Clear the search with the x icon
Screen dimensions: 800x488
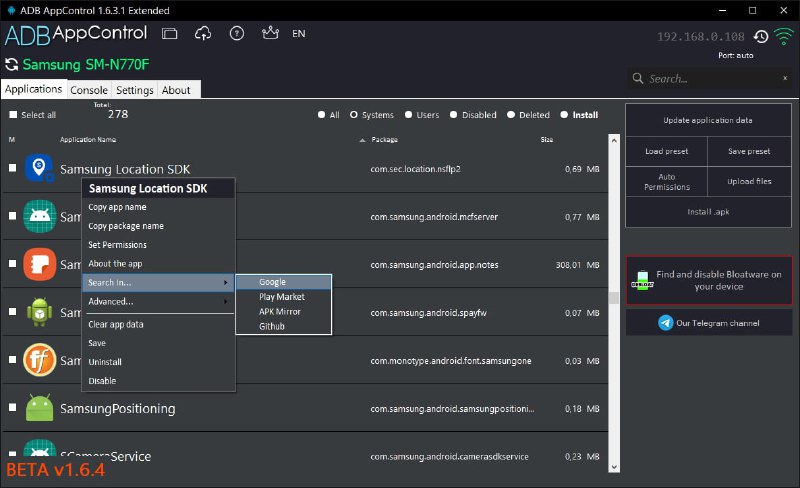(785, 78)
